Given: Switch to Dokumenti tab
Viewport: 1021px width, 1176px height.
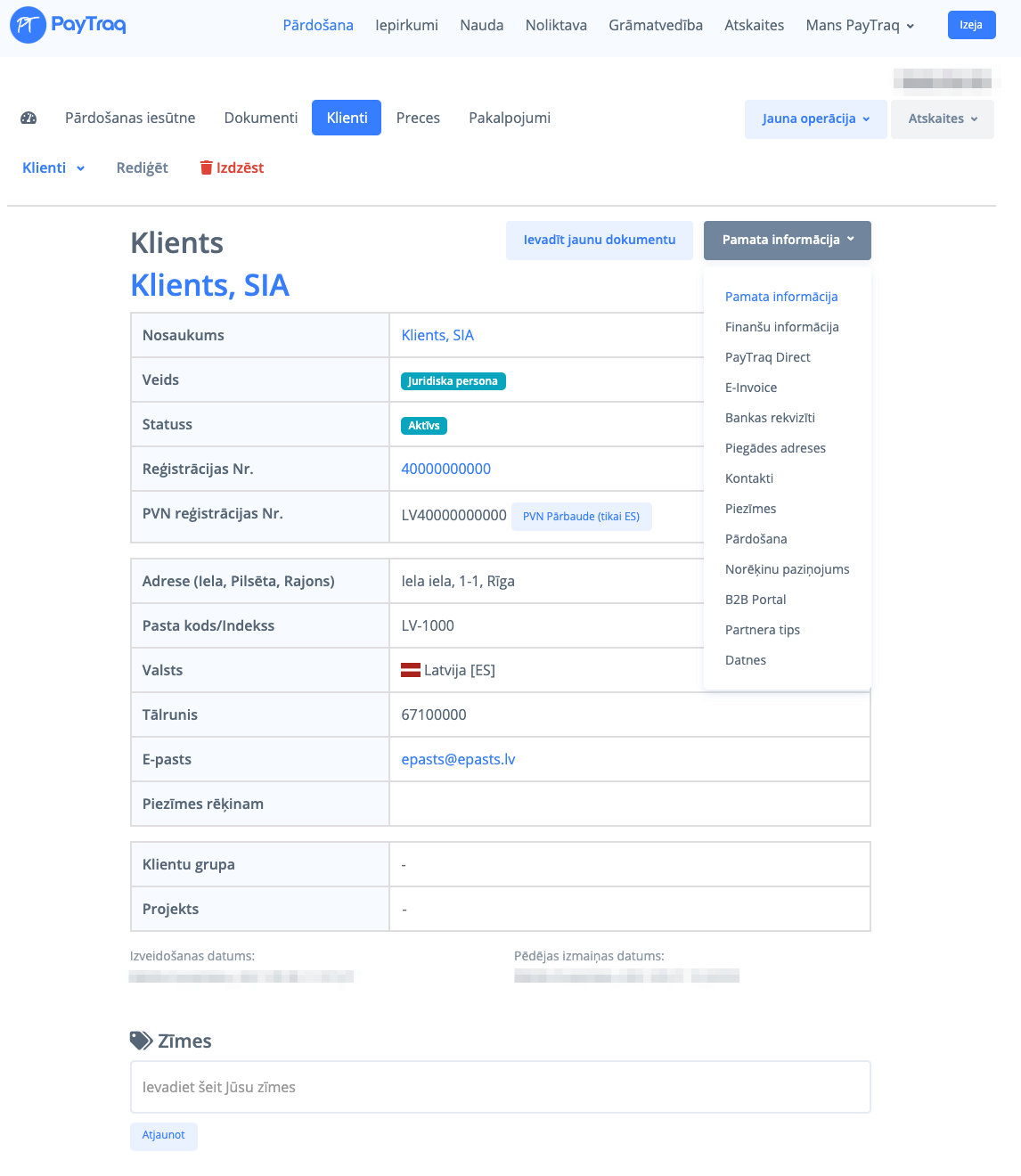Looking at the screenshot, I should pos(261,118).
